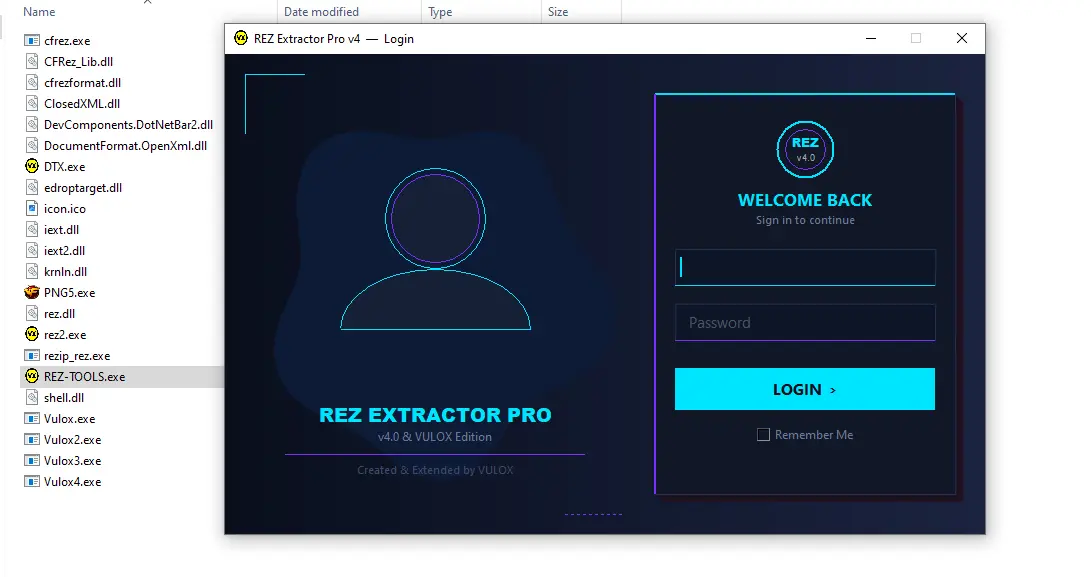Image resolution: width=1091 pixels, height=577 pixels.
Task: Click the krnln.dll file icon
Action: pos(32,271)
